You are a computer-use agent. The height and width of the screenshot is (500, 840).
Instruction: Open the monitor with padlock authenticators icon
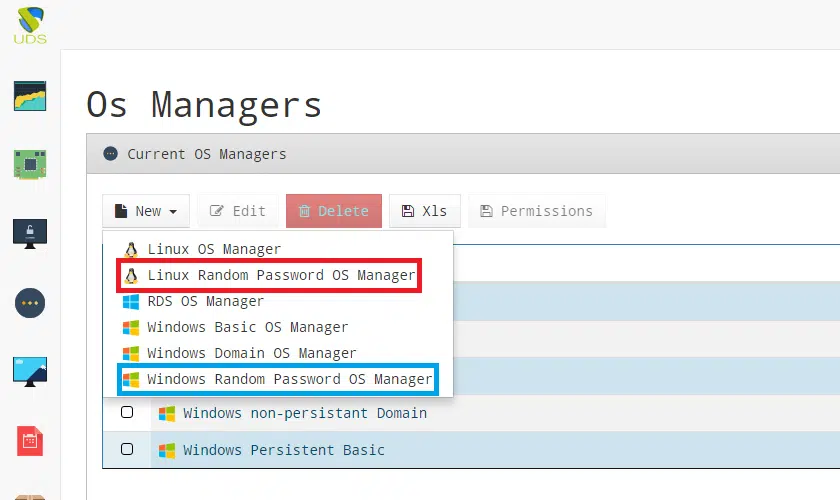tap(30, 234)
